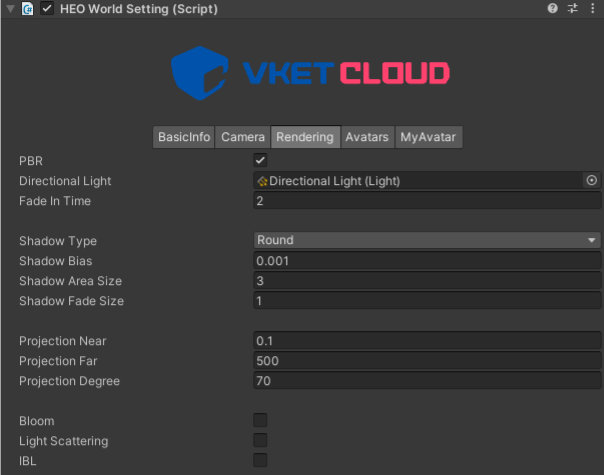Enable the Bloom checkbox
The height and width of the screenshot is (475, 604).
coord(260,421)
